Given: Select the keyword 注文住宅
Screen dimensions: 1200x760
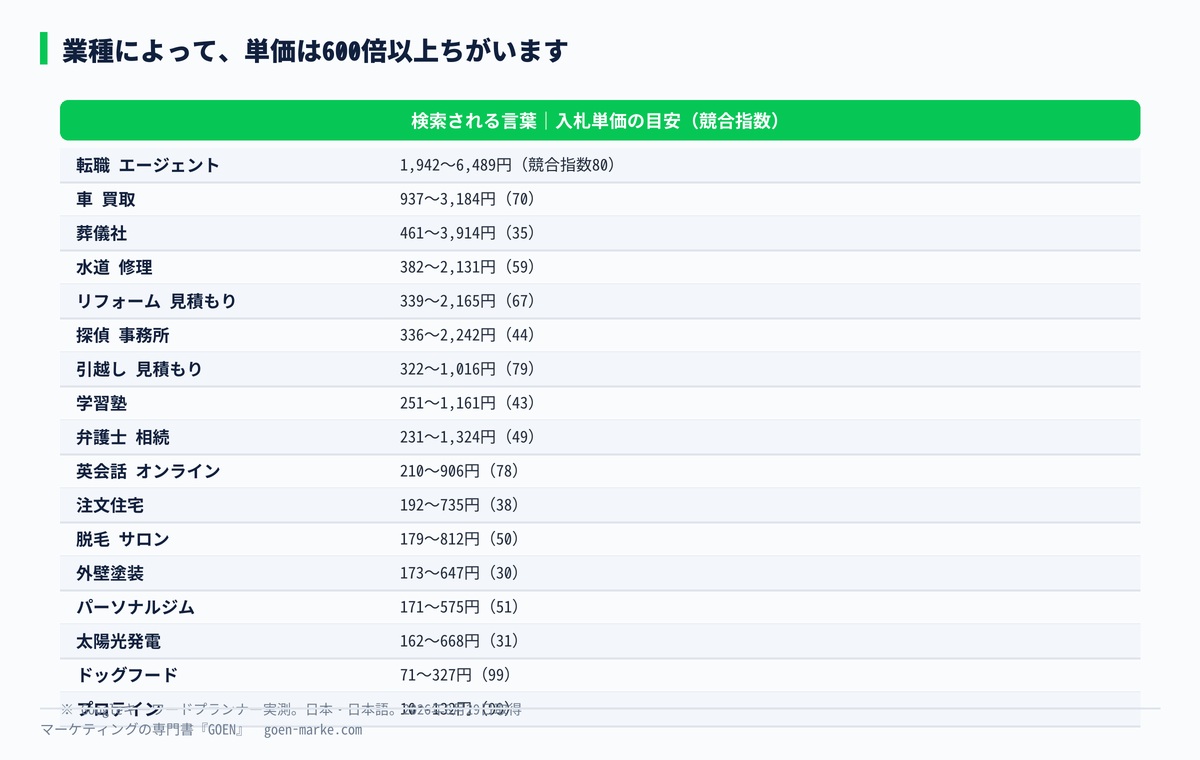Looking at the screenshot, I should point(110,505).
